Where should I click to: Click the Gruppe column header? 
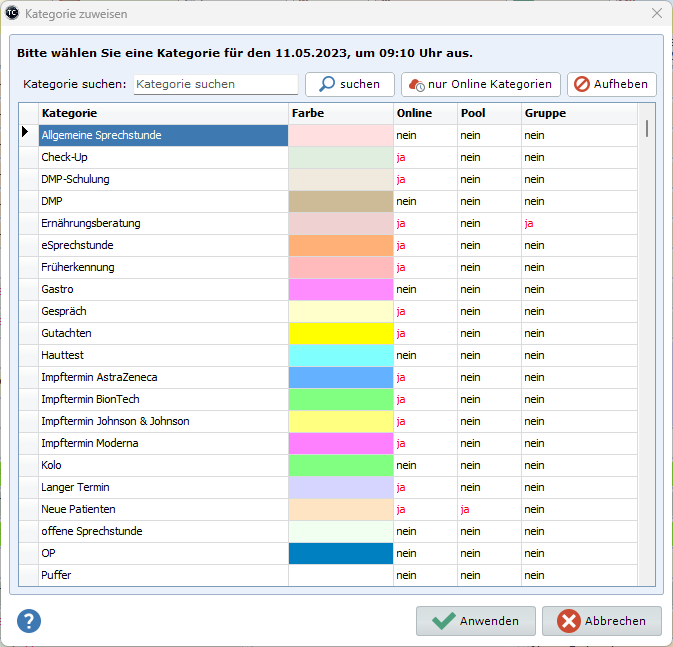click(580, 113)
